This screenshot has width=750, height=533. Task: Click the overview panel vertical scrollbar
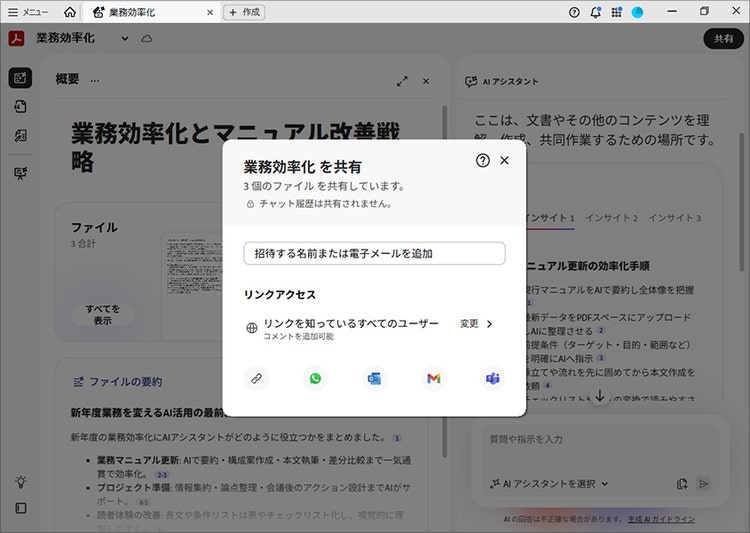click(x=444, y=281)
